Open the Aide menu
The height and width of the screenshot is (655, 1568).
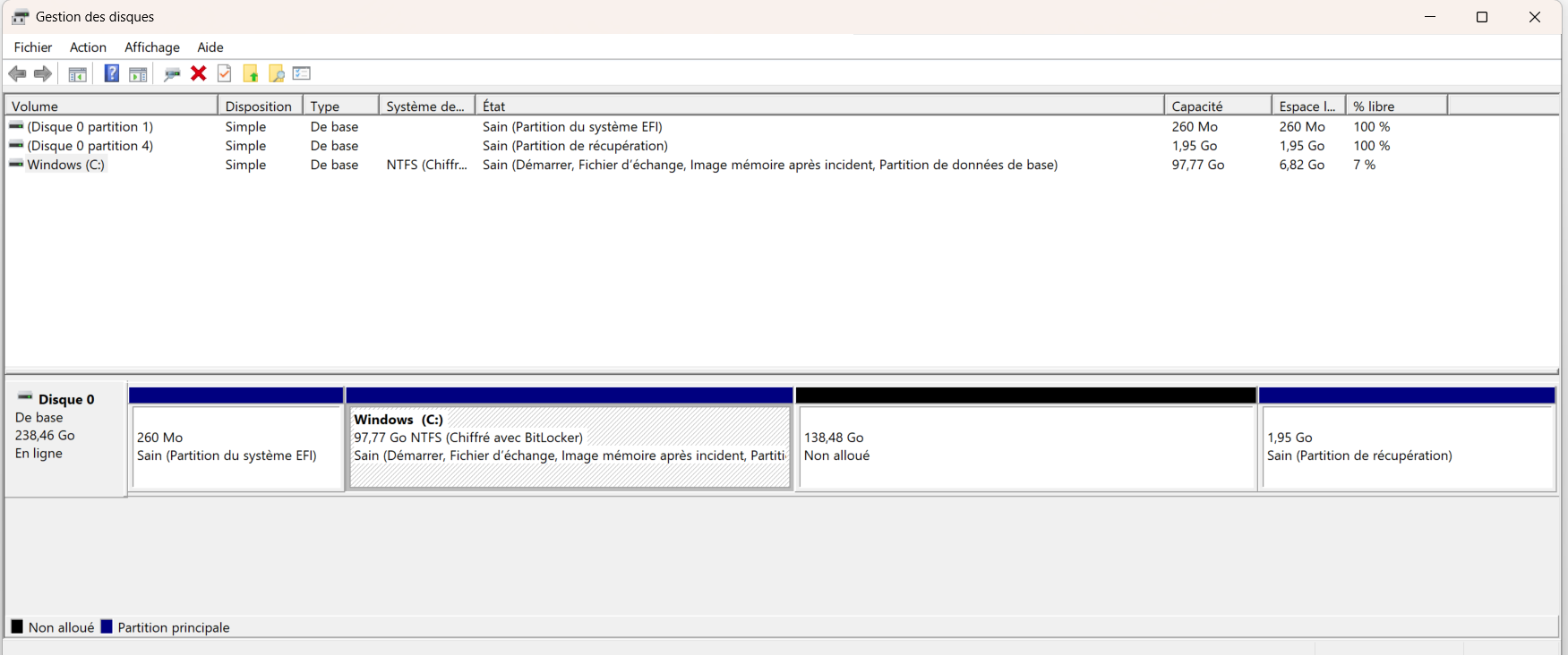[x=210, y=47]
